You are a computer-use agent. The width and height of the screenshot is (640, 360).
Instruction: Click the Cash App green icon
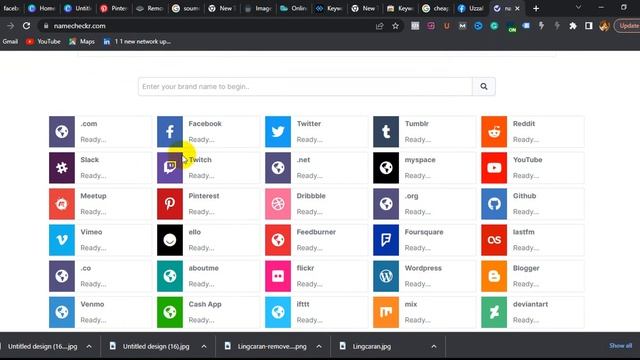click(x=170, y=312)
